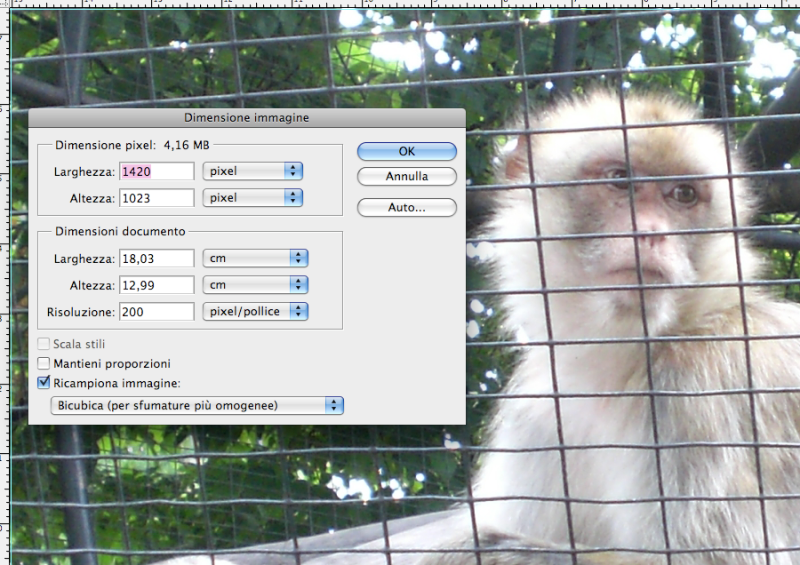This screenshot has height=565, width=800.
Task: Click the Dimensioni documento group label
Action: [x=120, y=232]
